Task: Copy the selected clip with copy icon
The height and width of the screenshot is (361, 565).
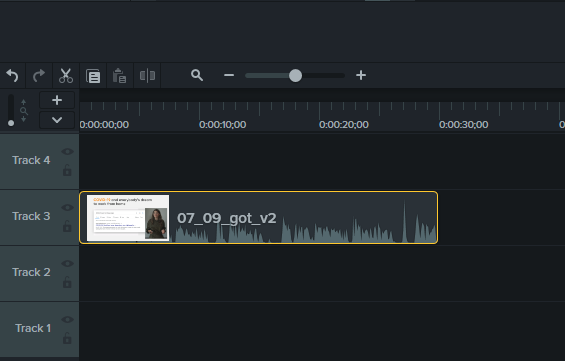Action: click(x=93, y=76)
